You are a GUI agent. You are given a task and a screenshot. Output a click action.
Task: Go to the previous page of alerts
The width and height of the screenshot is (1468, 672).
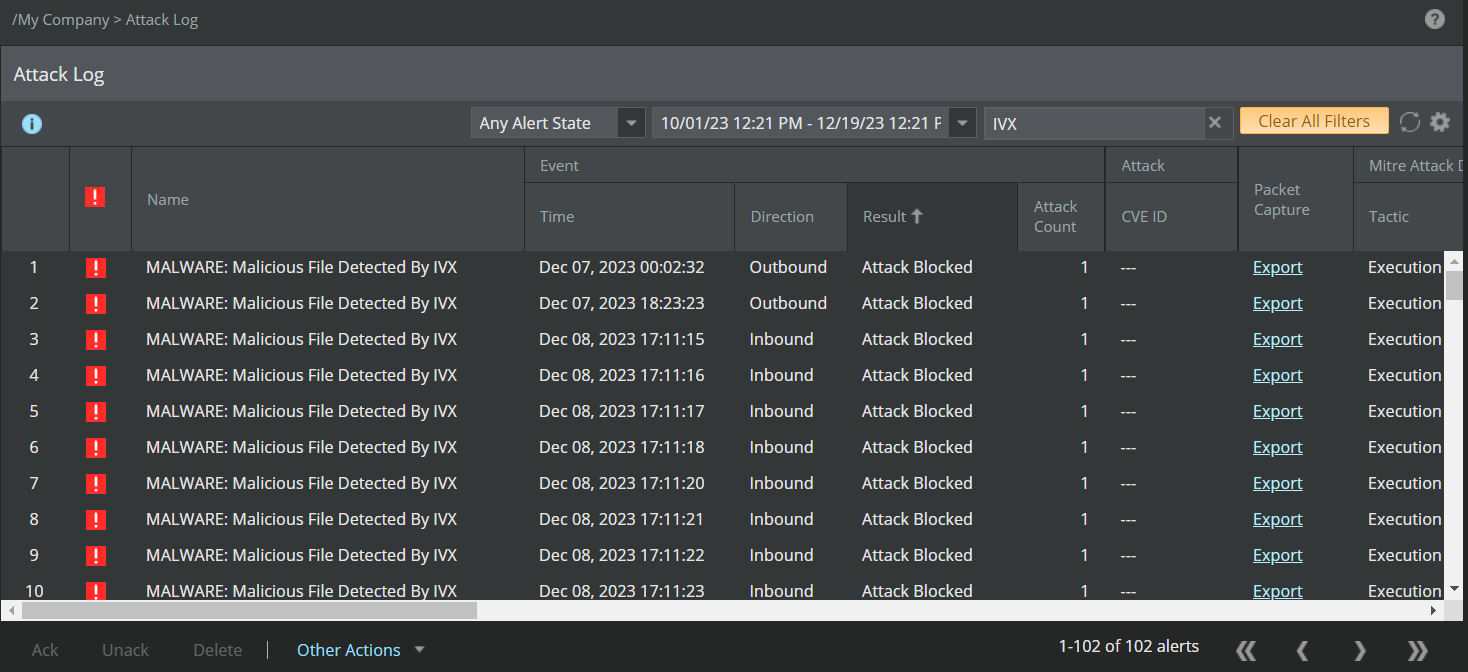tap(1302, 651)
